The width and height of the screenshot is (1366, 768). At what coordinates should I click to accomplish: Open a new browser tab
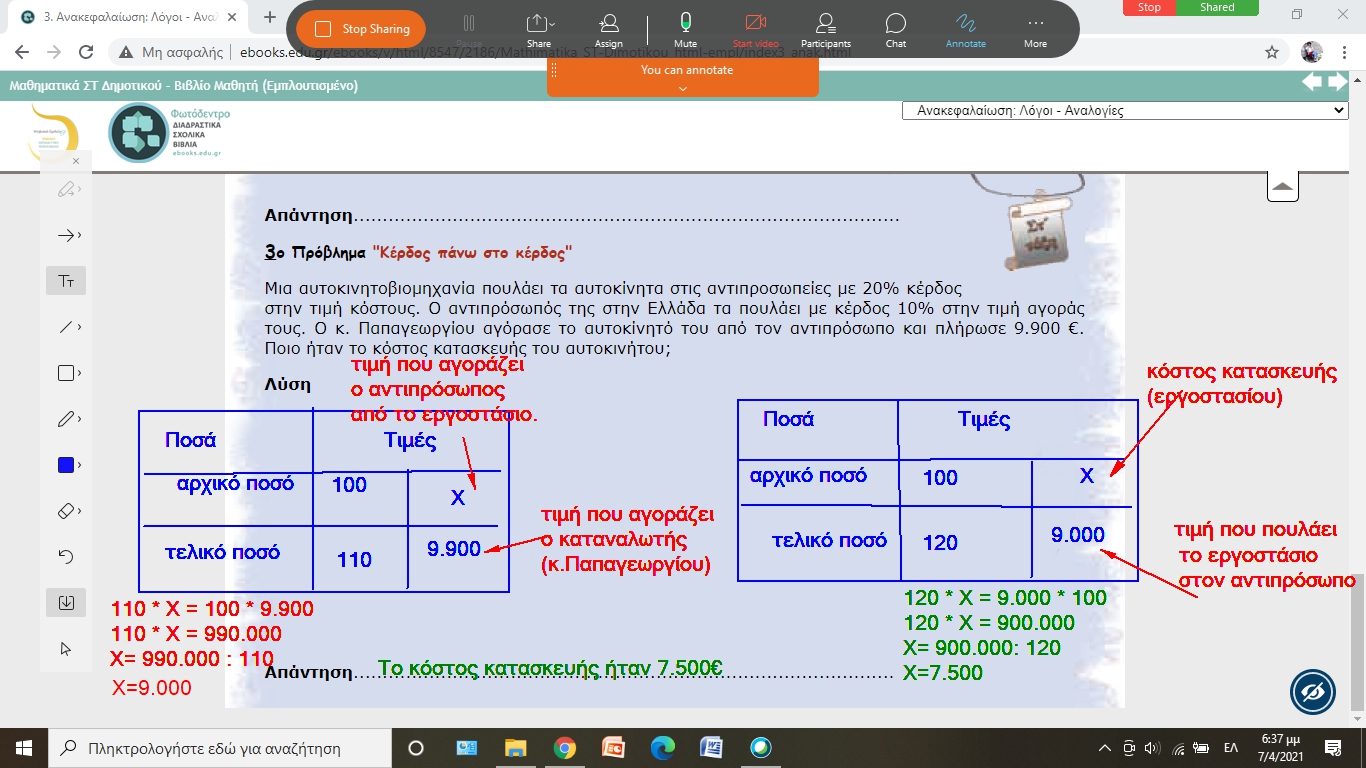point(270,17)
